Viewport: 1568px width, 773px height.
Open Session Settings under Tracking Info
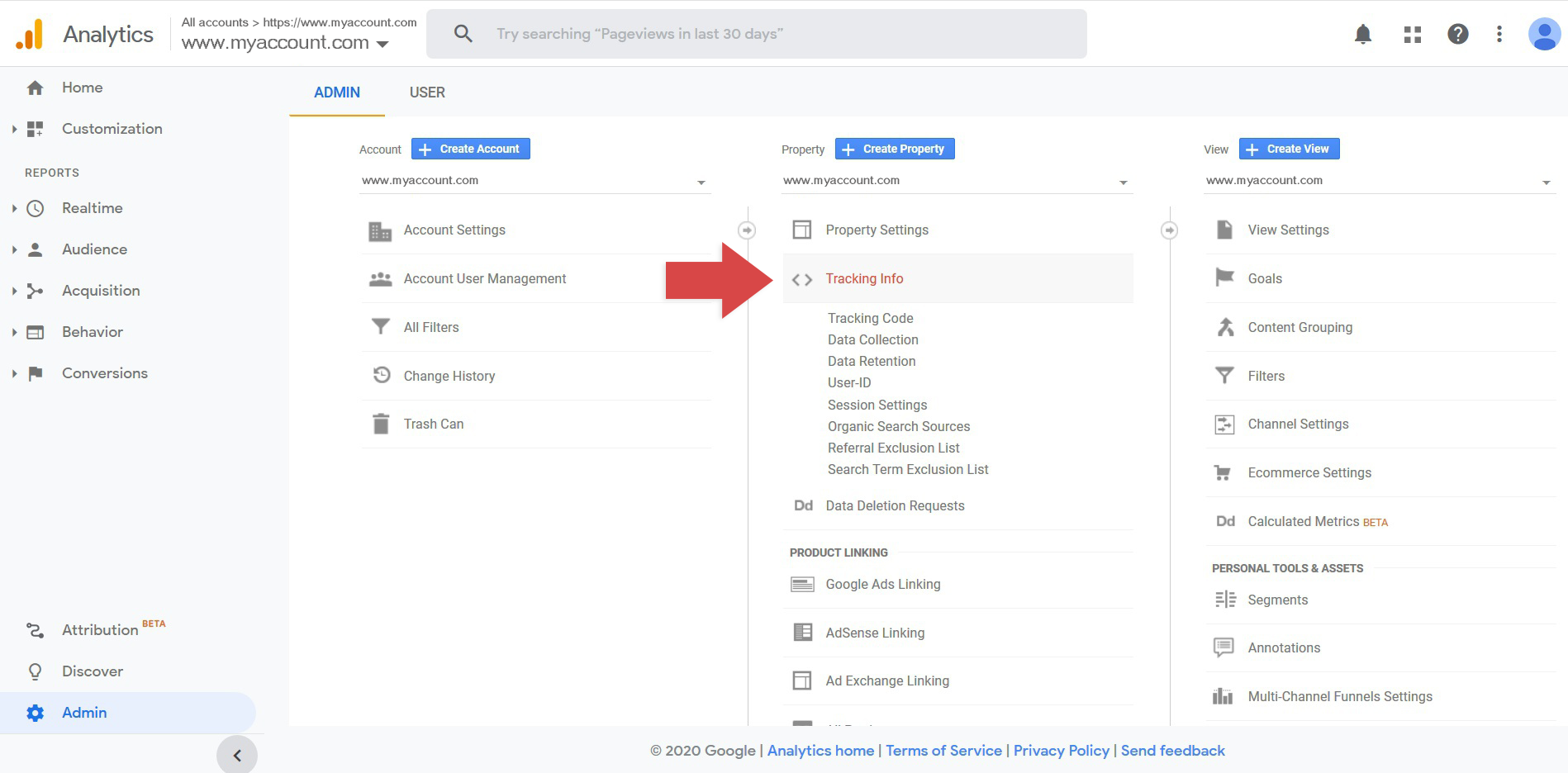(877, 405)
